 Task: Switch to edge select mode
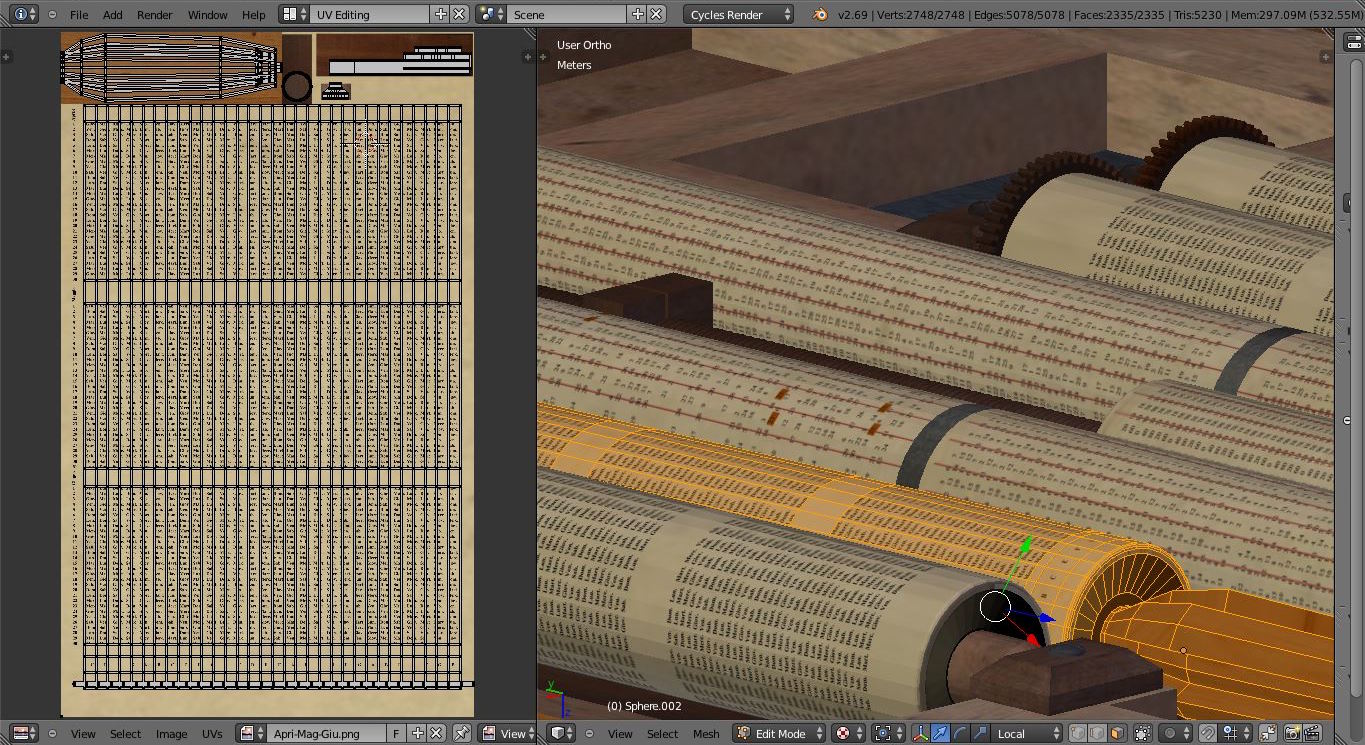1097,733
